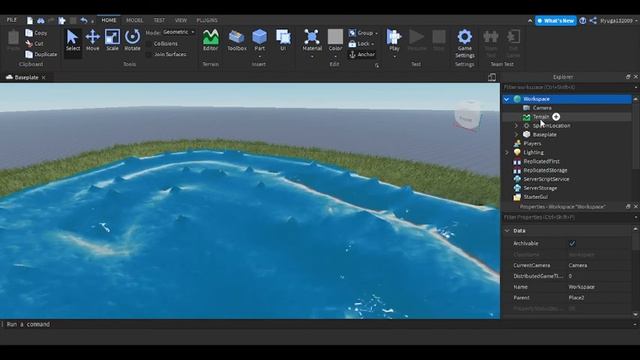Close the Explorer panel
Viewport: 640px width, 360px height.
(636, 77)
